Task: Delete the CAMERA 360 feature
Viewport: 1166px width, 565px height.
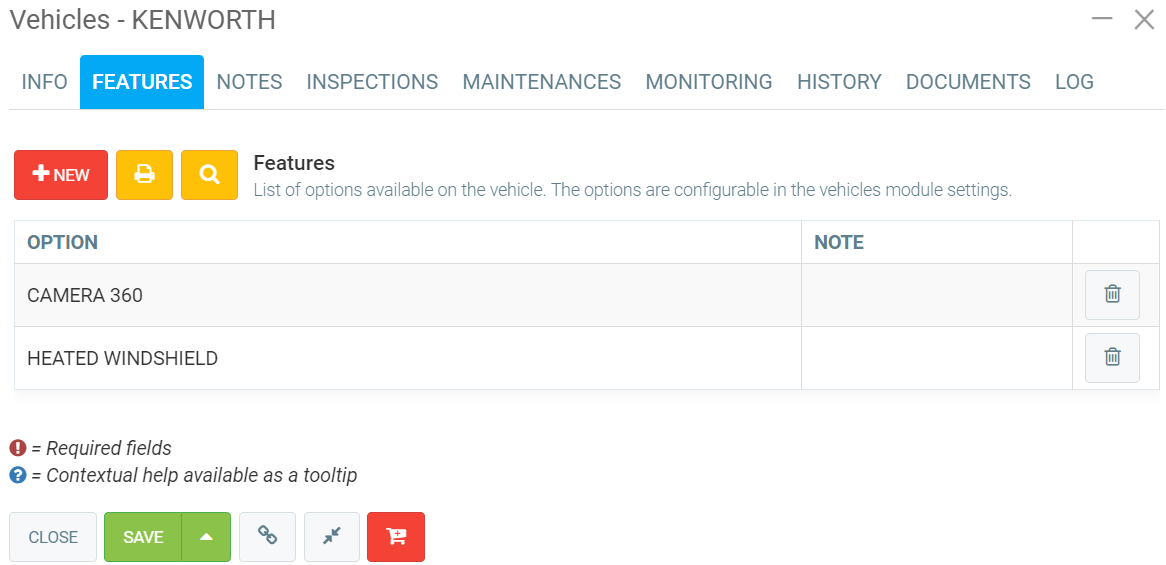Action: click(x=1111, y=295)
